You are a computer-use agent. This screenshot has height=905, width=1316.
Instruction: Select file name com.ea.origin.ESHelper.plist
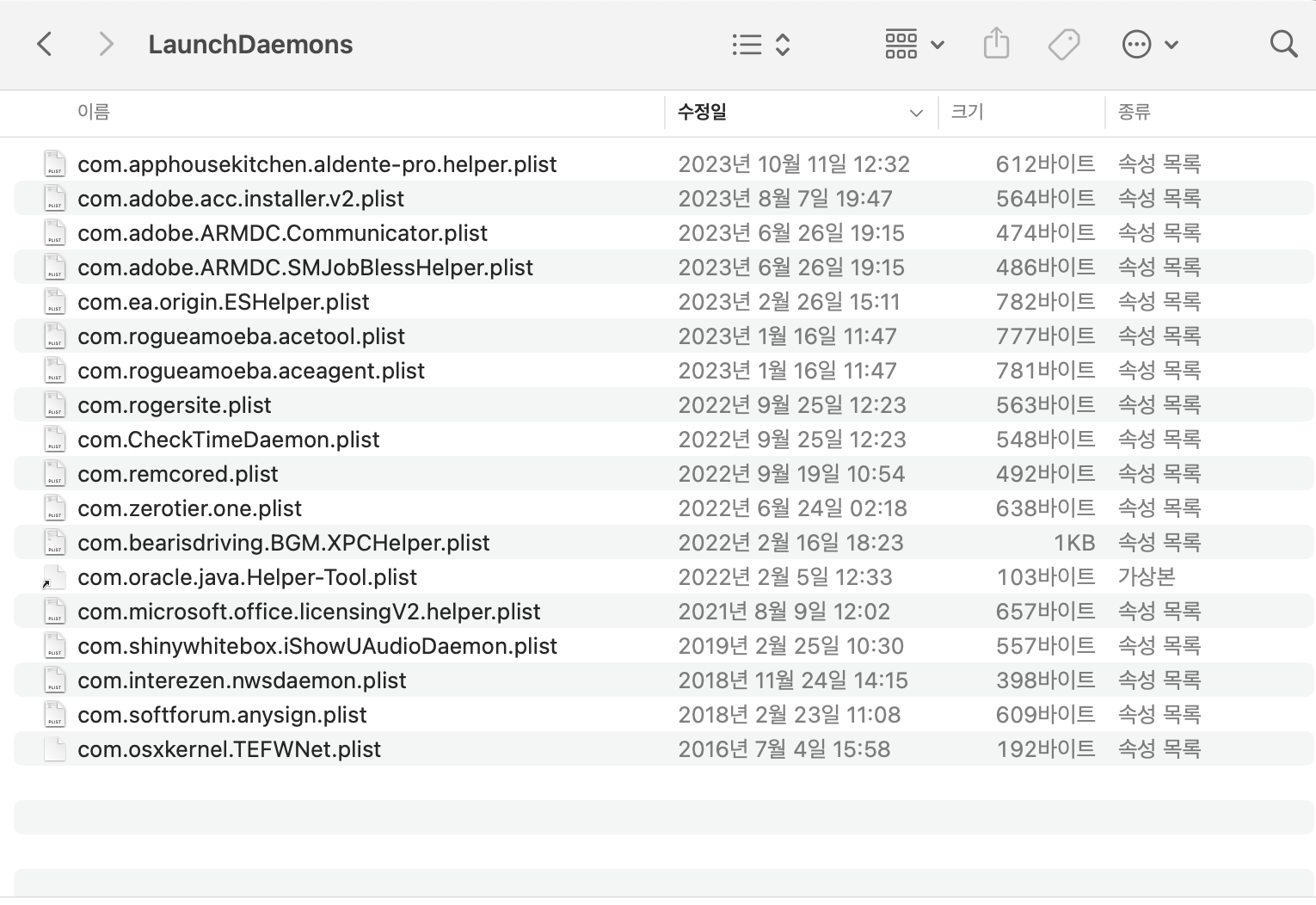coord(224,302)
